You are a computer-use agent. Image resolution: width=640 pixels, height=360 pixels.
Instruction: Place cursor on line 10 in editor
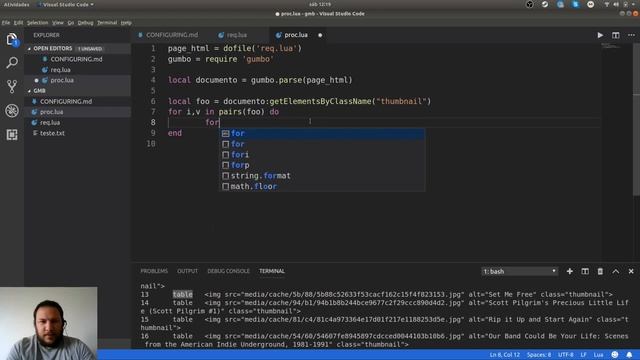(384, 144)
